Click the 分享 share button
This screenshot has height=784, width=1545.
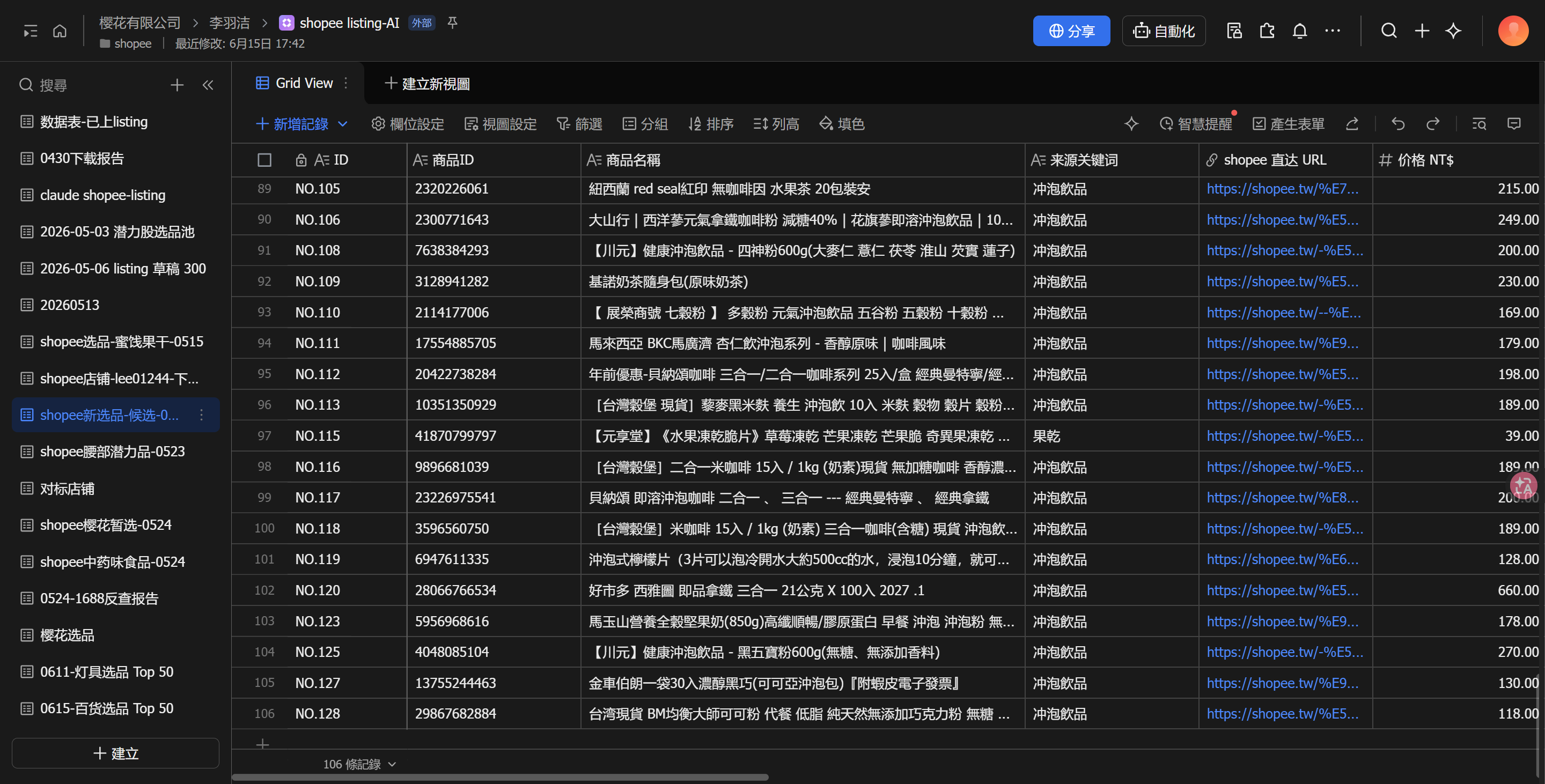[1071, 31]
